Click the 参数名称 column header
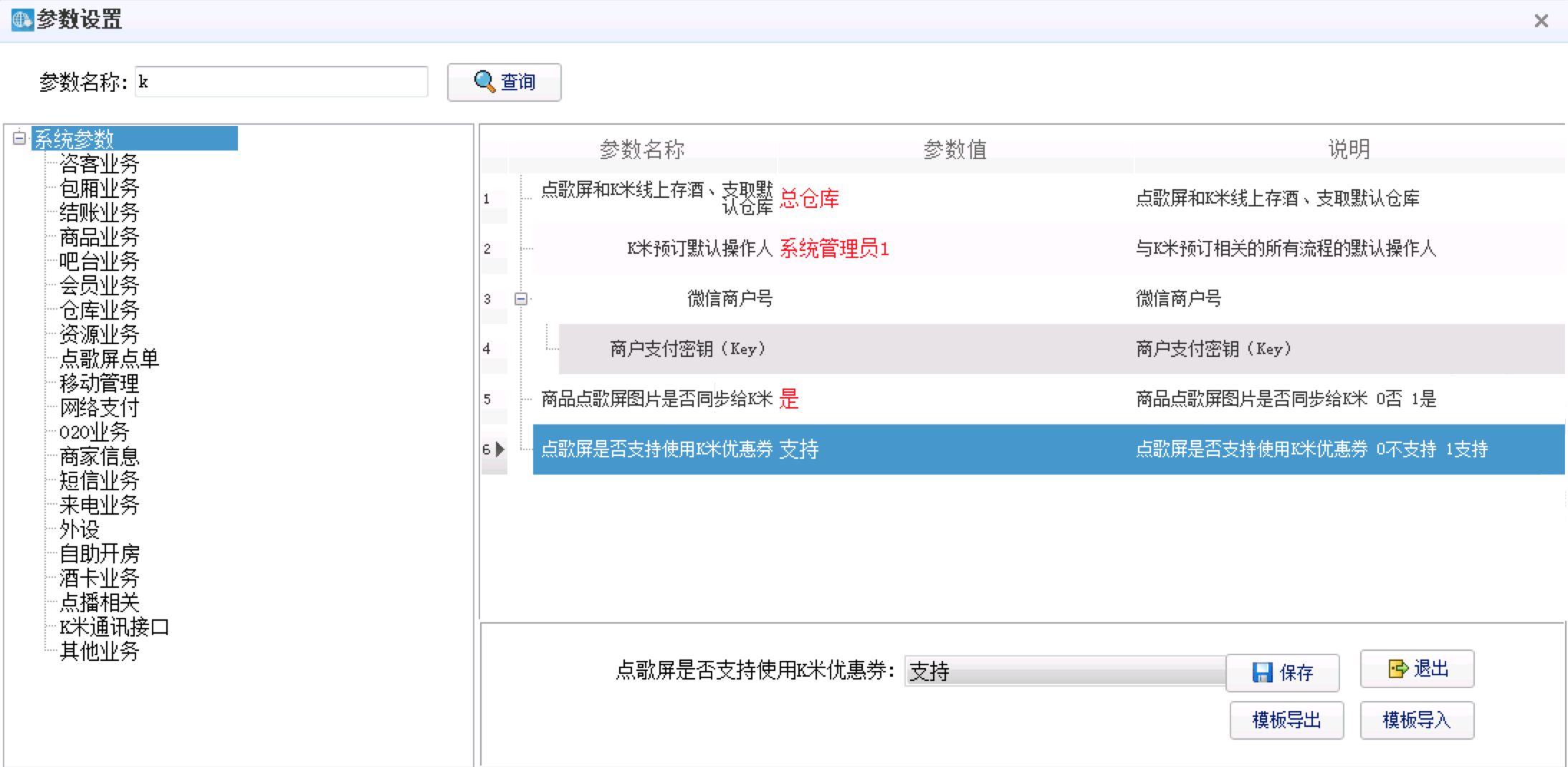The image size is (1568, 767). pyautogui.click(x=642, y=149)
